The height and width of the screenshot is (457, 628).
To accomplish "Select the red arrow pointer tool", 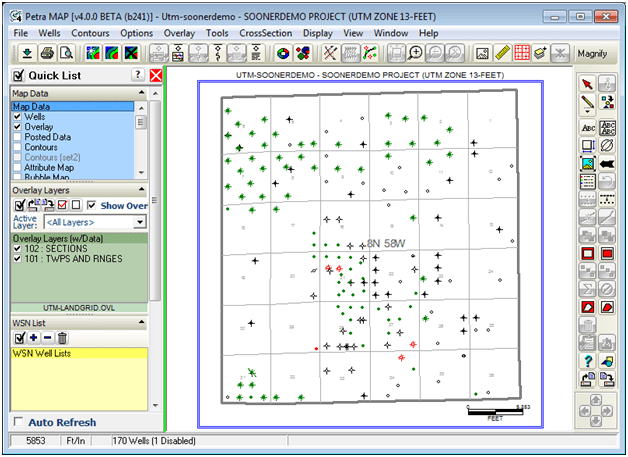I will pos(587,84).
